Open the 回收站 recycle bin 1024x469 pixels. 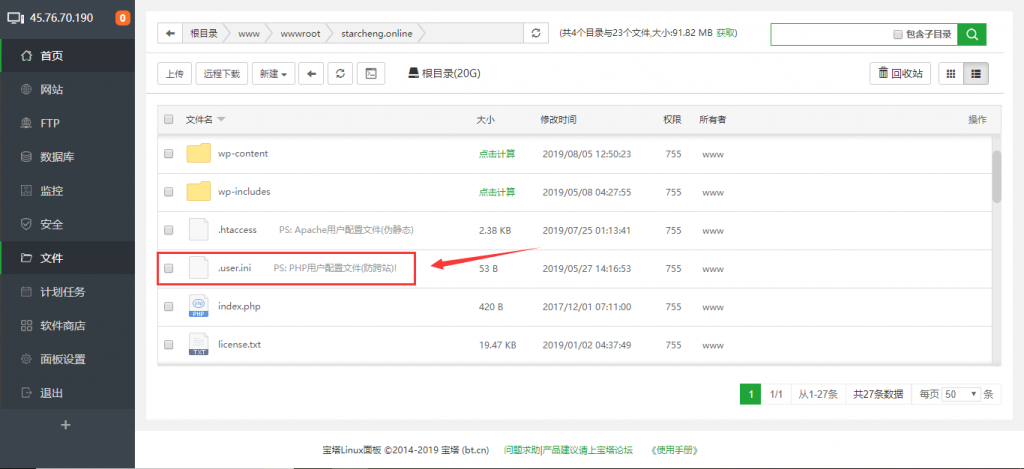[x=900, y=73]
